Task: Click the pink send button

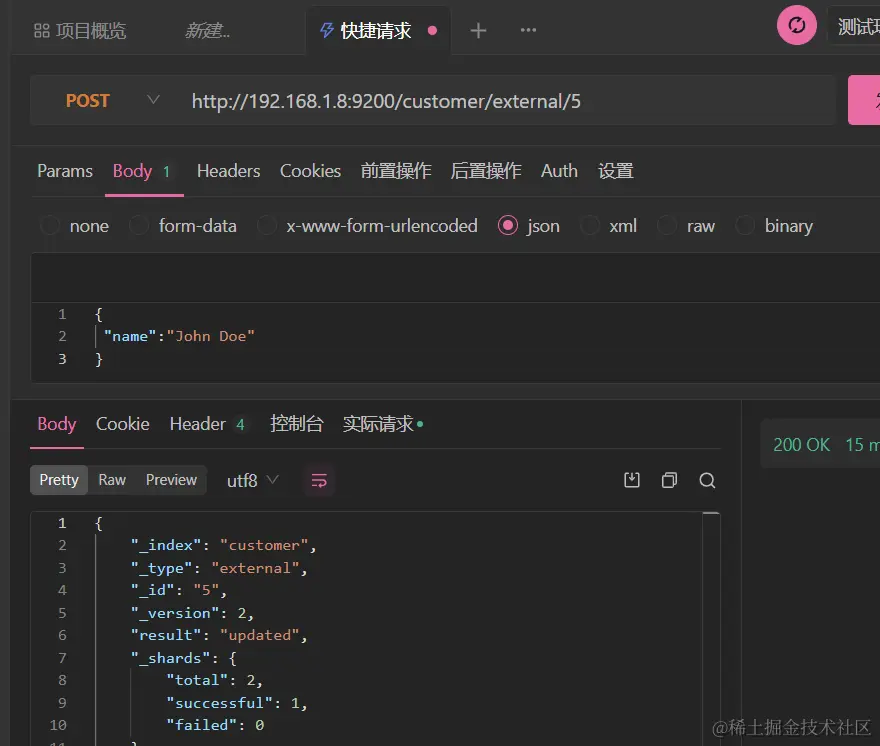Action: coord(864,100)
